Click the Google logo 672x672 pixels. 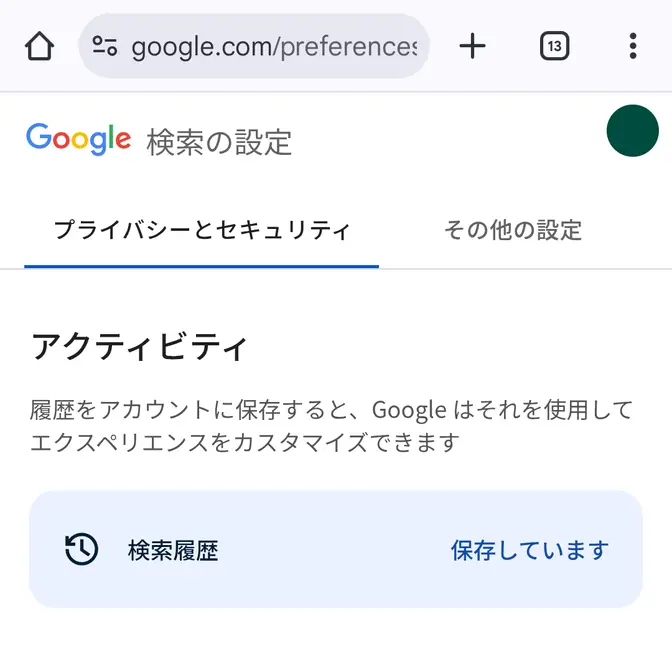78,140
